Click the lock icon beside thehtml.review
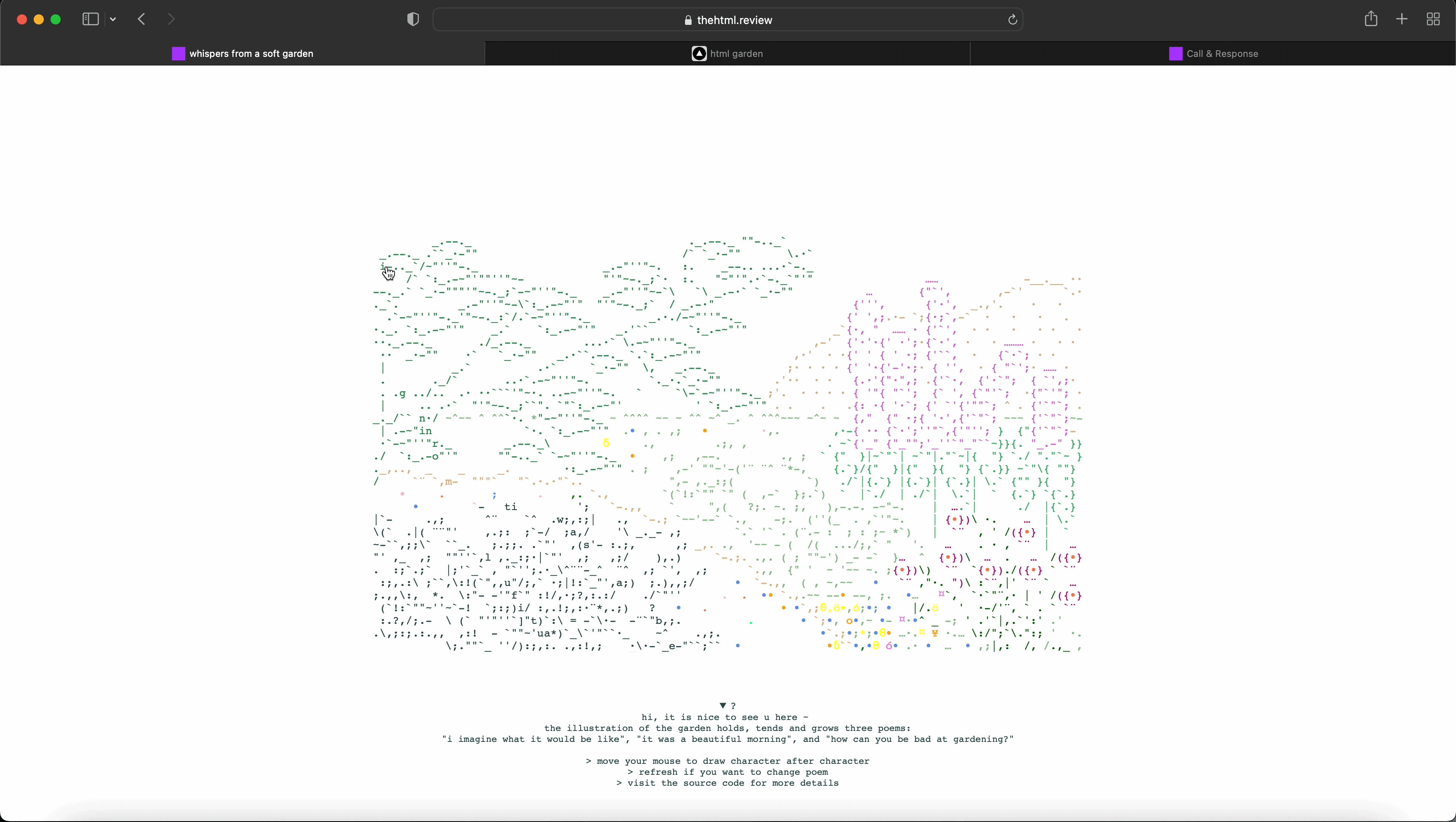Viewport: 1456px width, 822px height. coord(688,20)
